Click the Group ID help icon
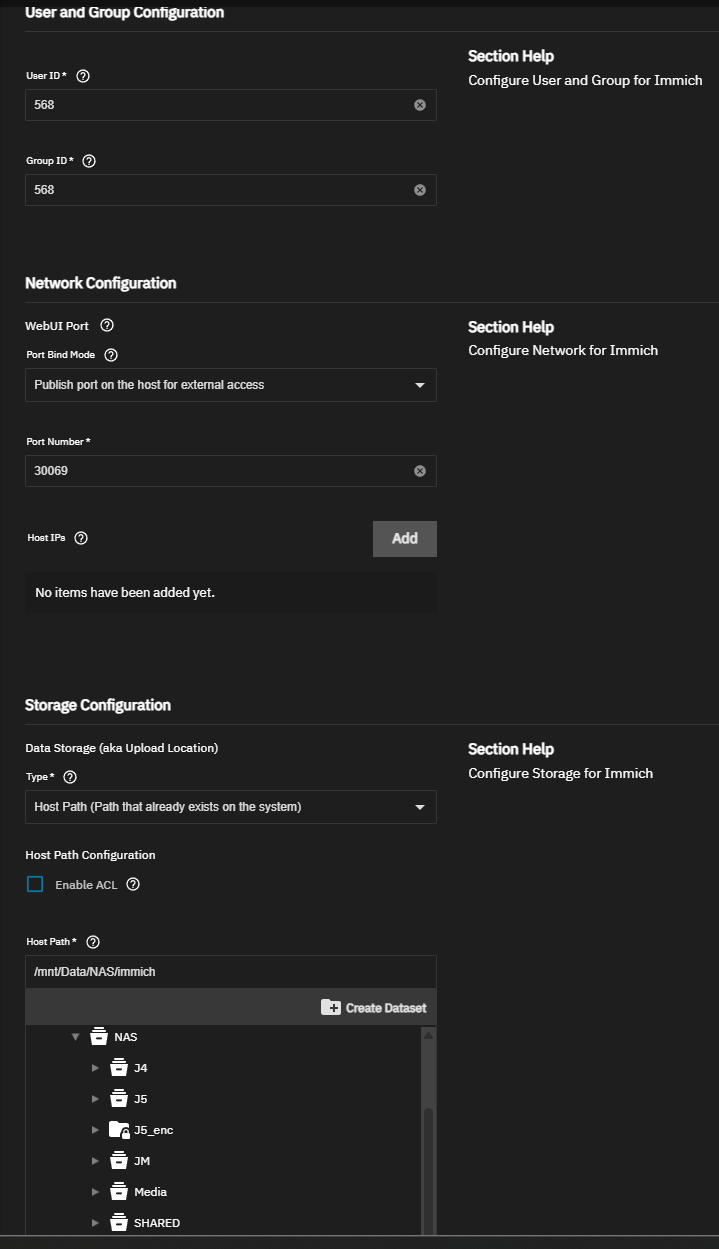The height and width of the screenshot is (1249, 719). pos(89,161)
